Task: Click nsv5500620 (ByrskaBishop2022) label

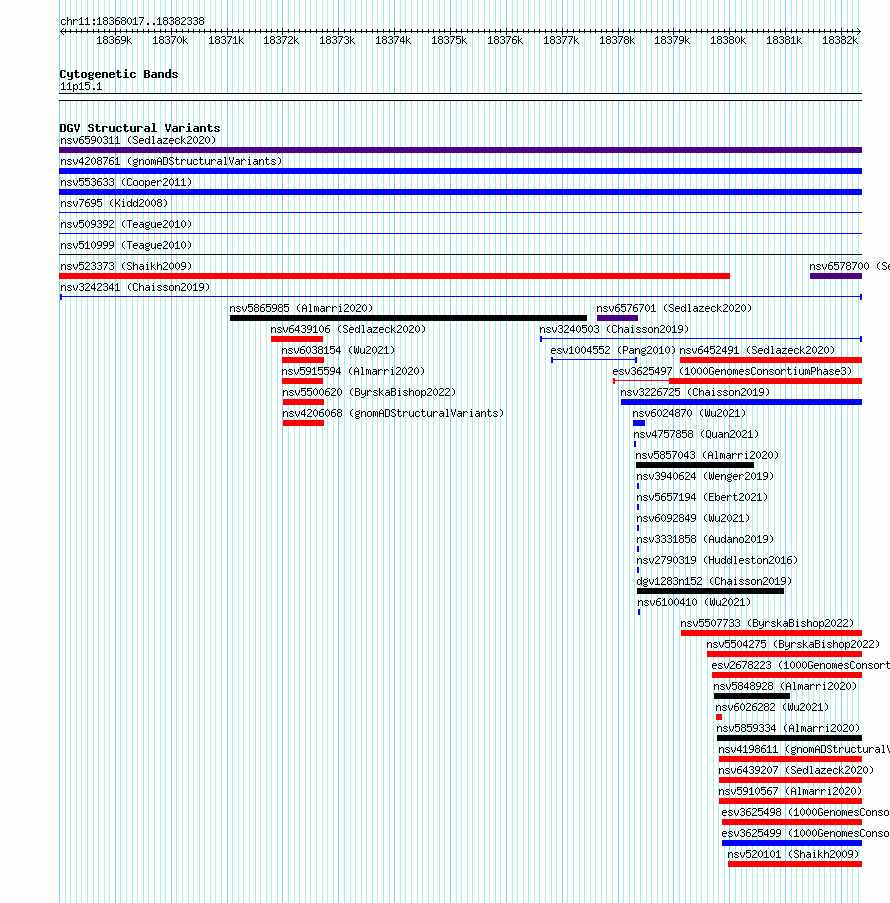Action: (x=369, y=392)
